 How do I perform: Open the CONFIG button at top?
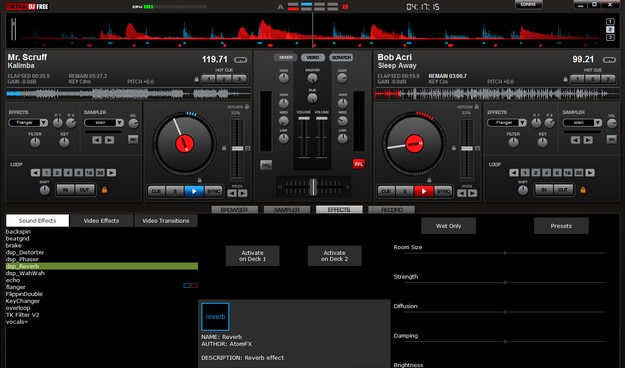coord(529,5)
